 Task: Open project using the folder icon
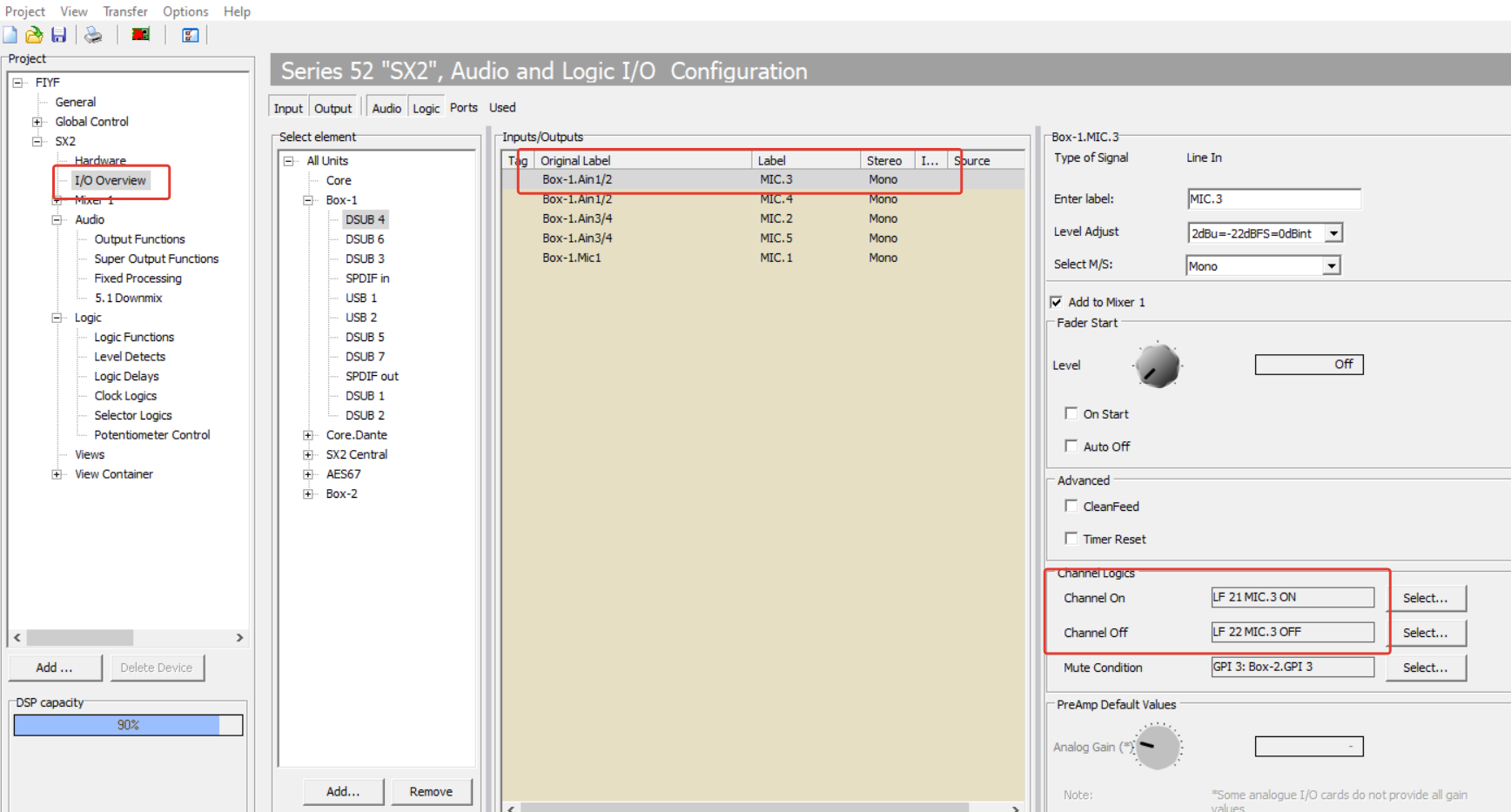(x=34, y=35)
